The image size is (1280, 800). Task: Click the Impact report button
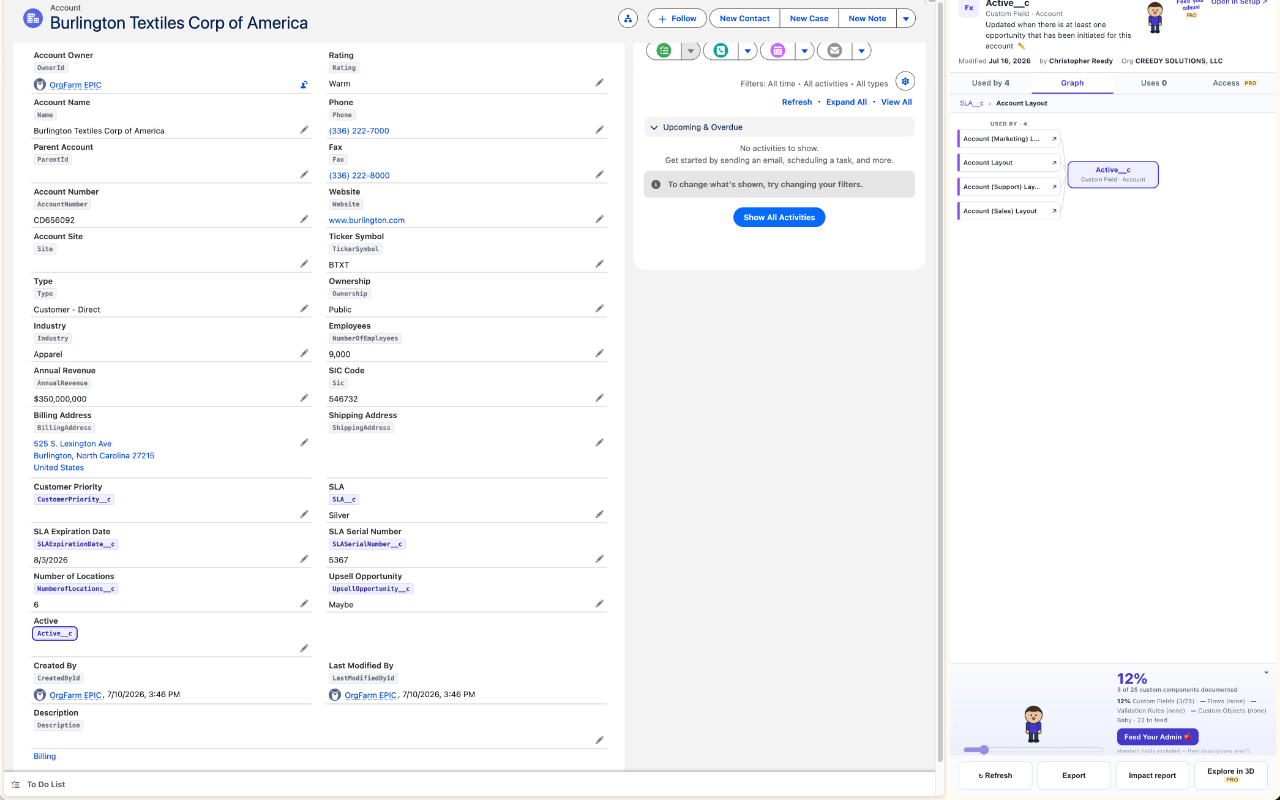[x=1152, y=775]
